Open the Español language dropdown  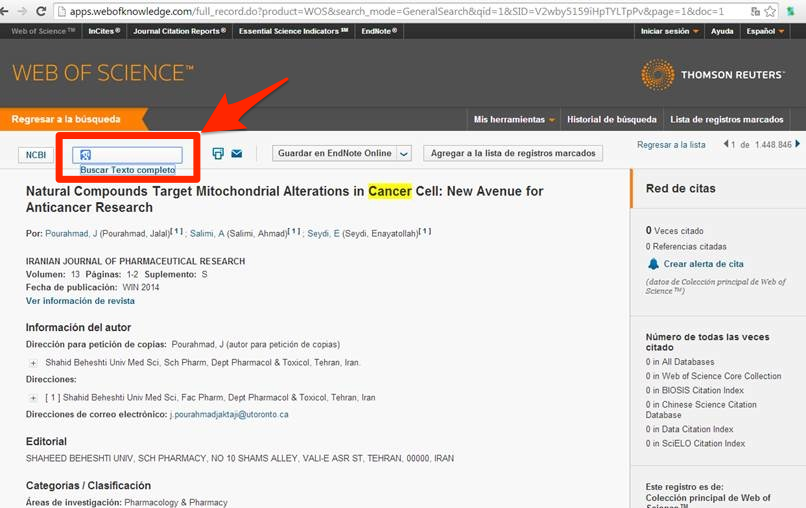pyautogui.click(x=765, y=31)
